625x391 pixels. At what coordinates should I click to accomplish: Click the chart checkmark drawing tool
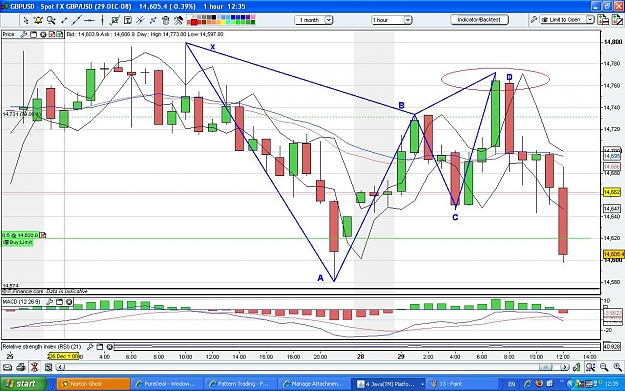pos(115,20)
